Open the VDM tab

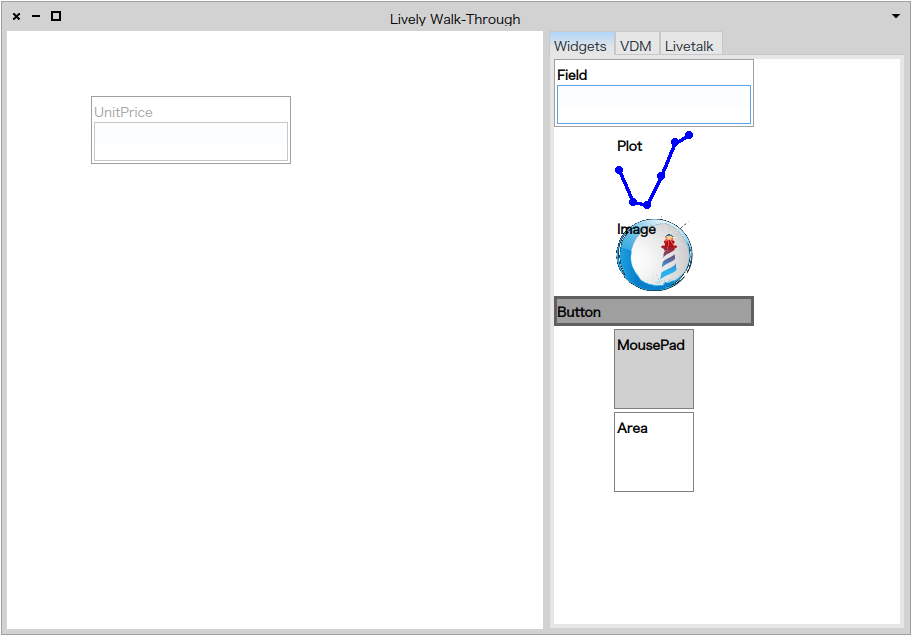pyautogui.click(x=636, y=45)
